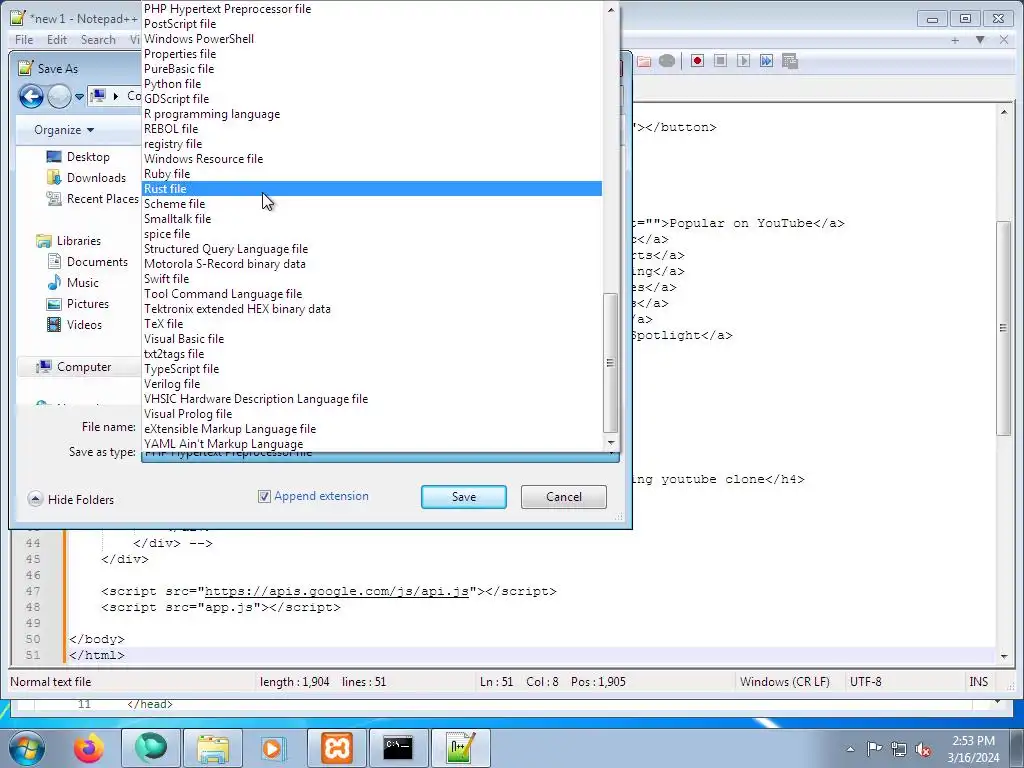Click the Save button

pyautogui.click(x=464, y=497)
